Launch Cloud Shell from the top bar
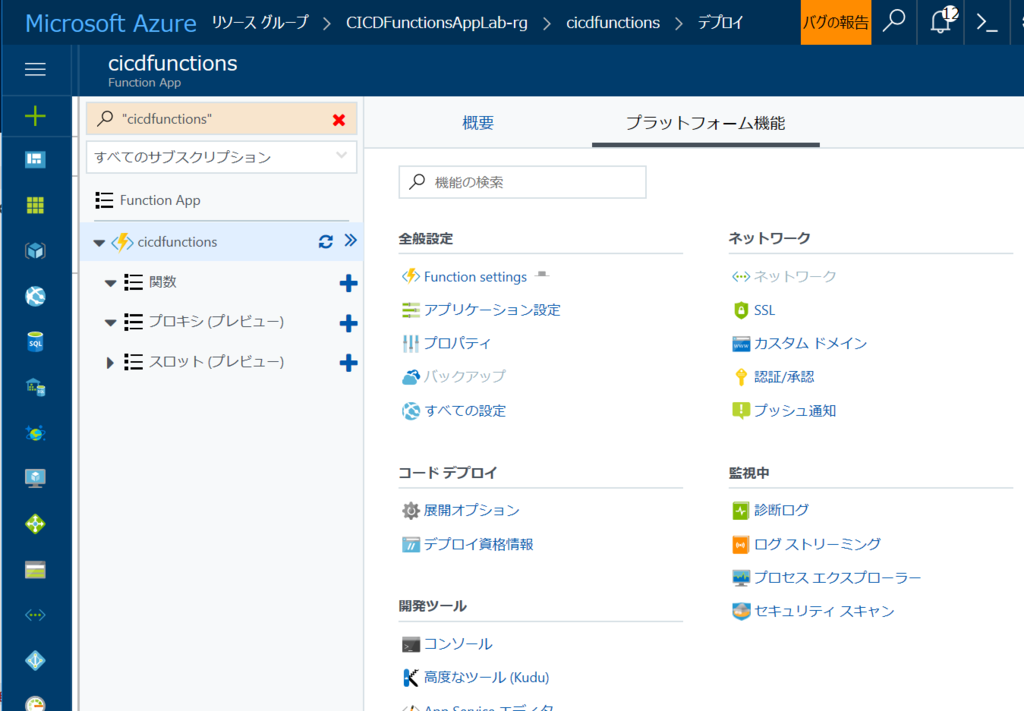Viewport: 1024px width, 711px height. [x=987, y=23]
